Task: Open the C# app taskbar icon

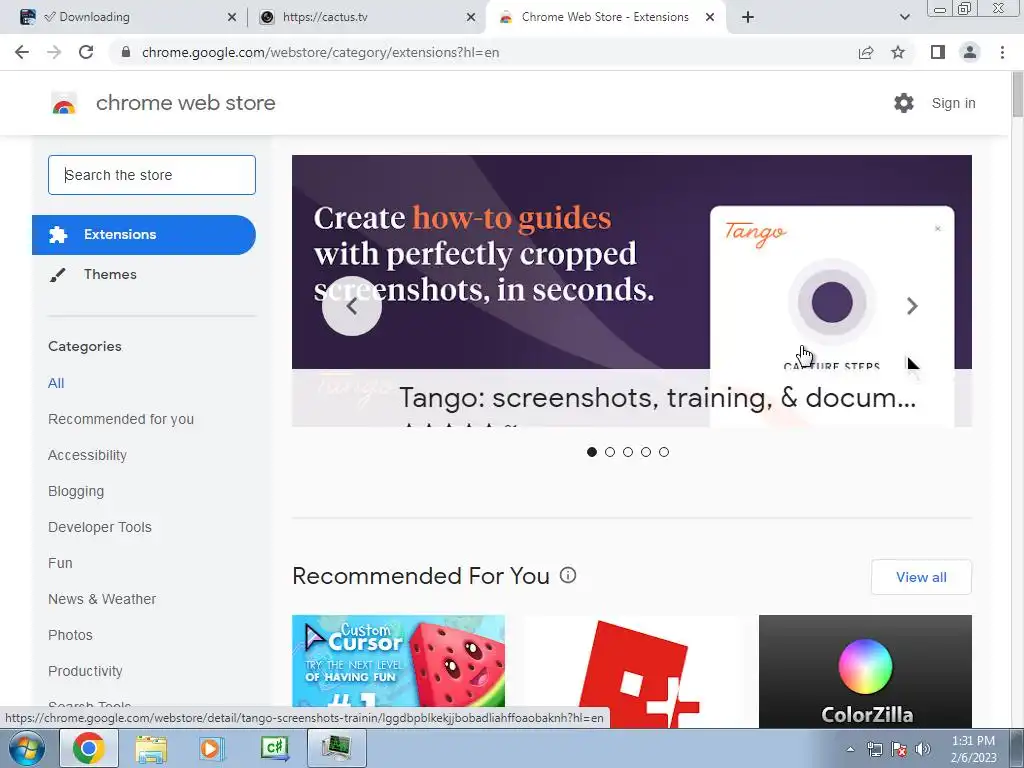Action: tap(274, 748)
